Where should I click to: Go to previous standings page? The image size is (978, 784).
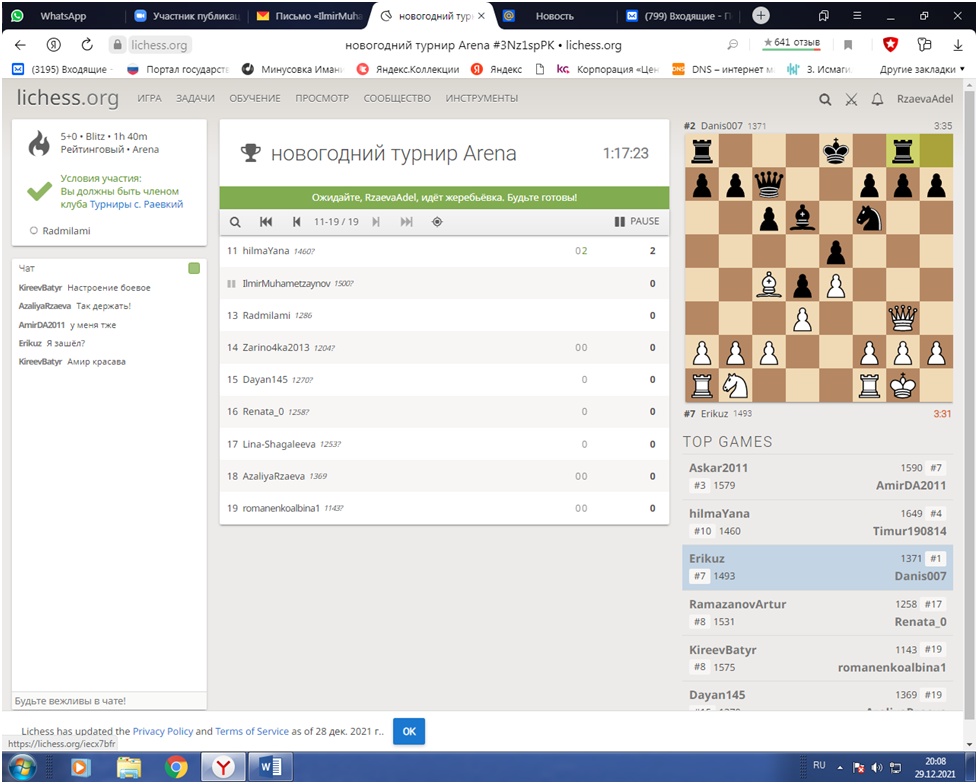click(x=297, y=222)
